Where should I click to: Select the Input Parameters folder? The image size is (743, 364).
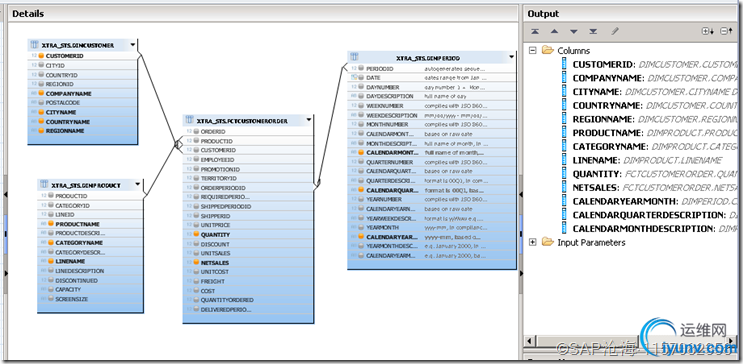click(591, 243)
